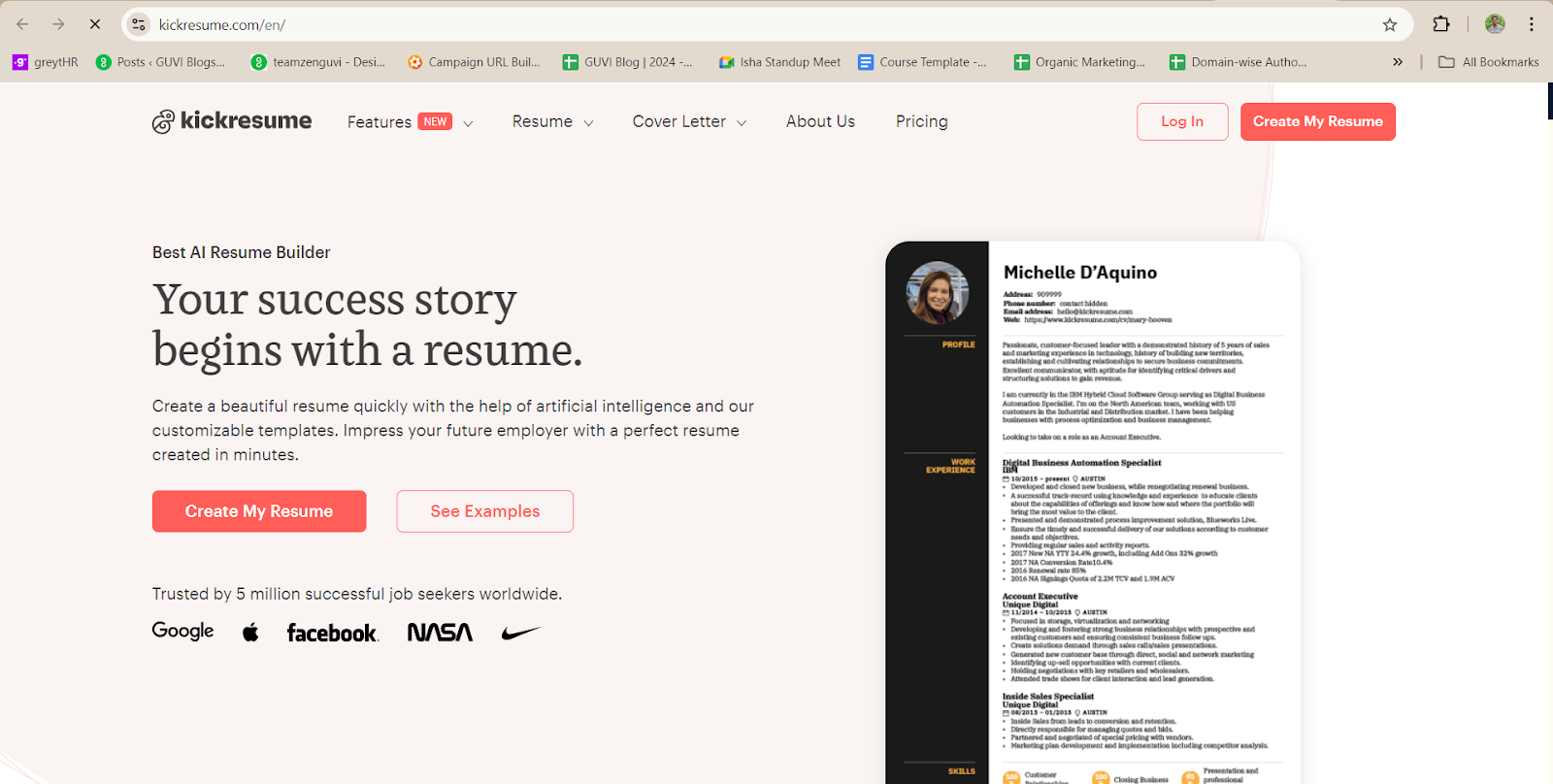The width and height of the screenshot is (1553, 784).
Task: Click 'Inside Sales Specialist' resume heading
Action: [x=1048, y=697]
